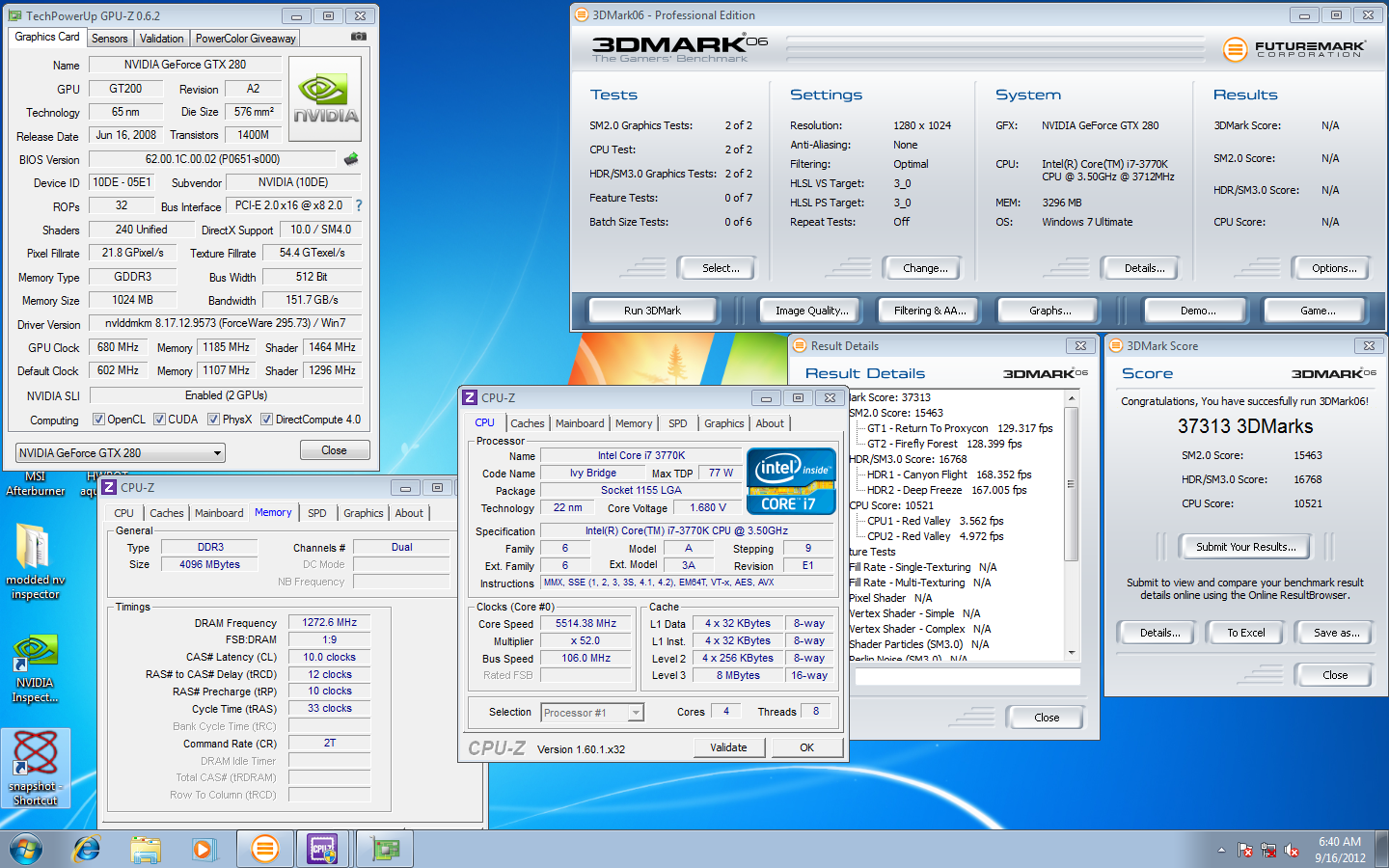
Task: Open the Validation tab in GPU-Z
Action: coord(161,39)
